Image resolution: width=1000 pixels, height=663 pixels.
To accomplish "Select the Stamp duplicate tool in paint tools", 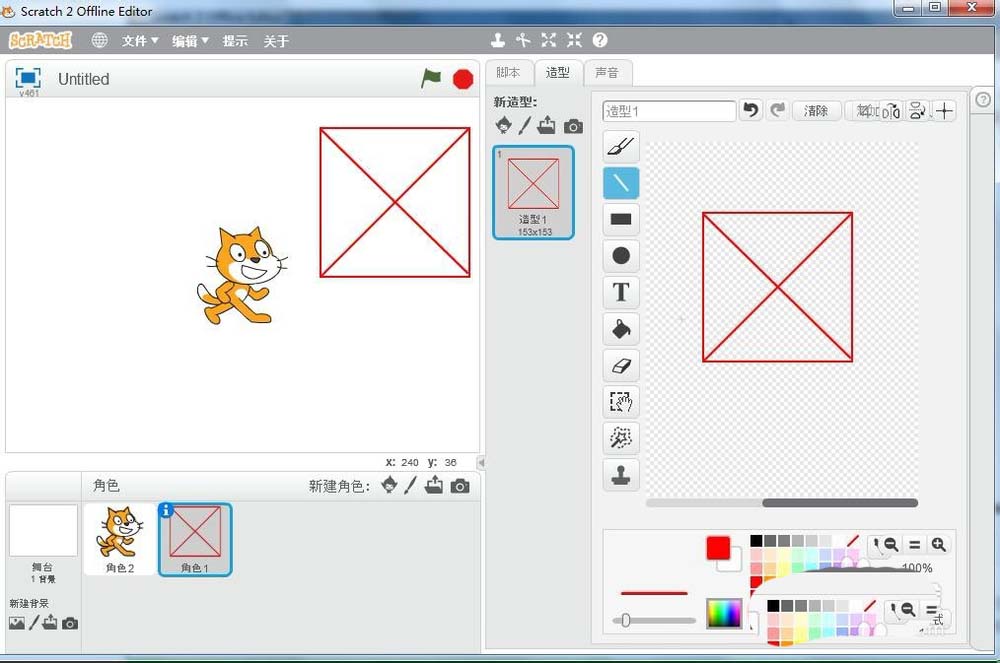I will point(621,475).
